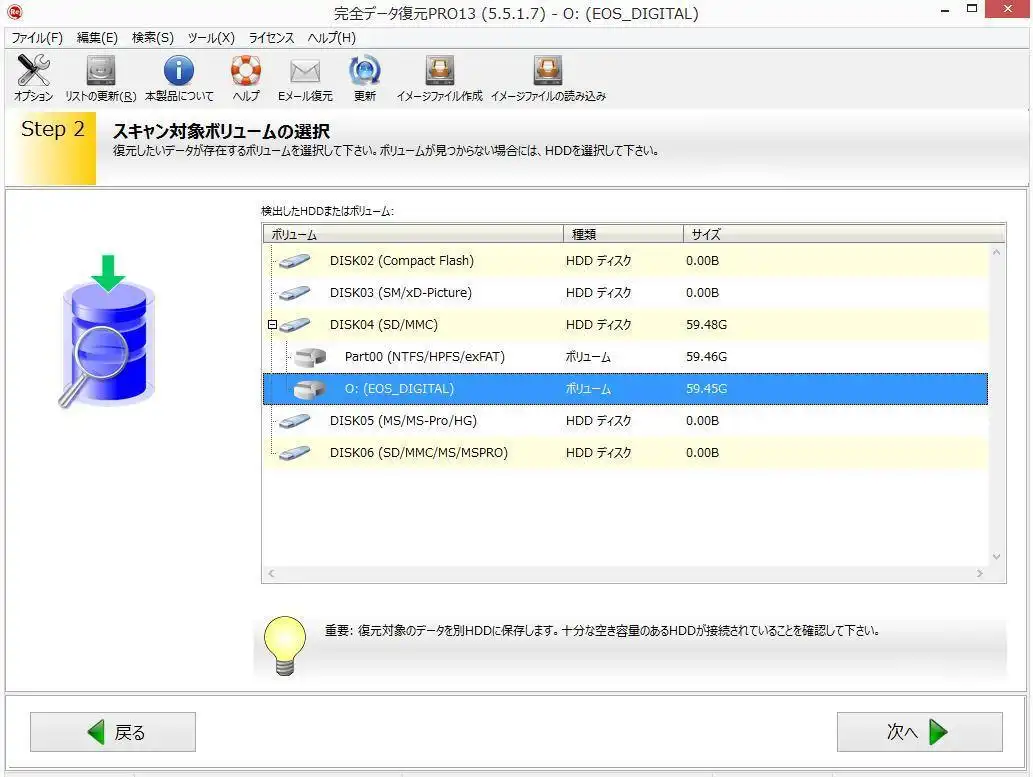Collapse the DISK04 (SD/MMC) tree node
This screenshot has width=1033, height=777.
pyautogui.click(x=272, y=325)
